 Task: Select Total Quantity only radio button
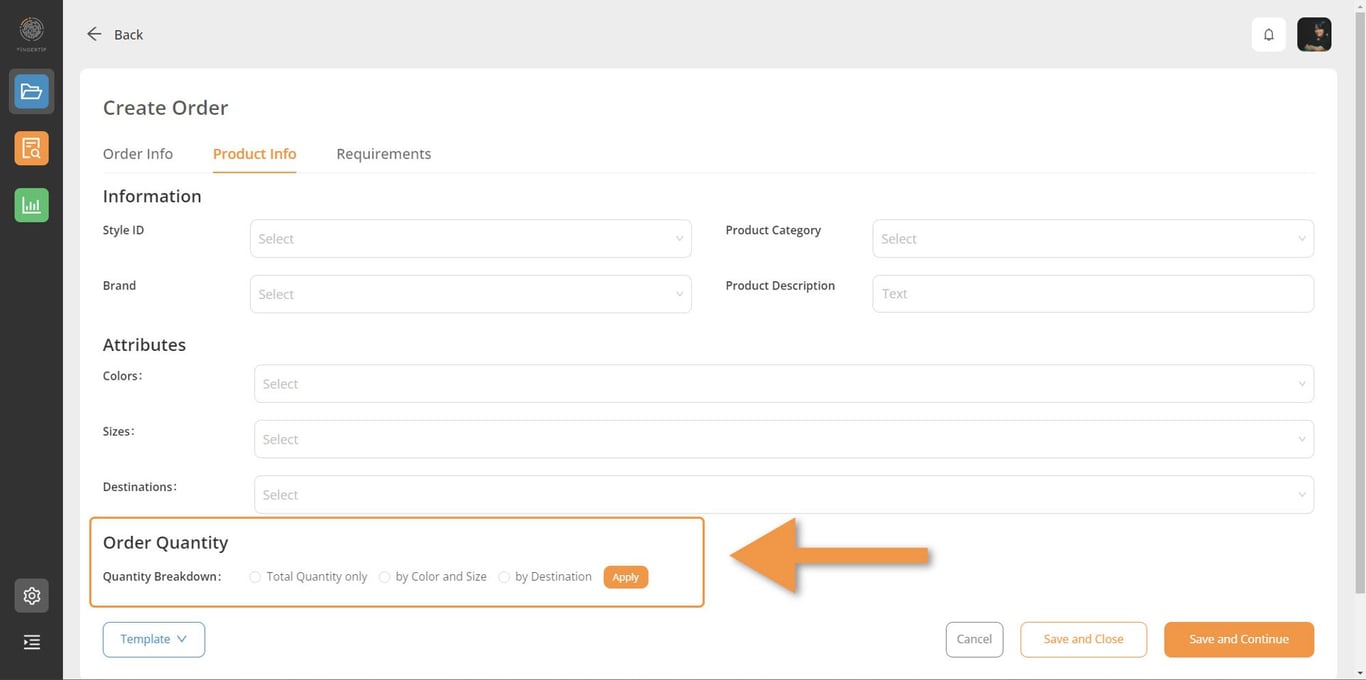pyautogui.click(x=255, y=577)
